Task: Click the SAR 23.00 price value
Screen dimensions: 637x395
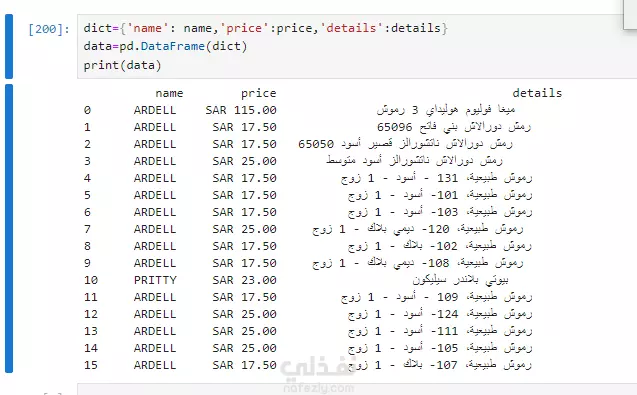Action: [244, 280]
